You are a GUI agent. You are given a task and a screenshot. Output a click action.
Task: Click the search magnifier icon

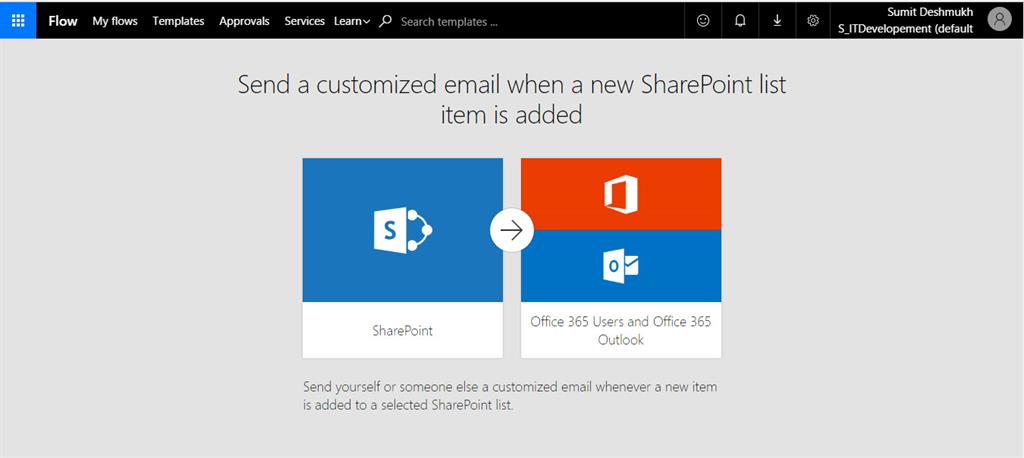386,21
